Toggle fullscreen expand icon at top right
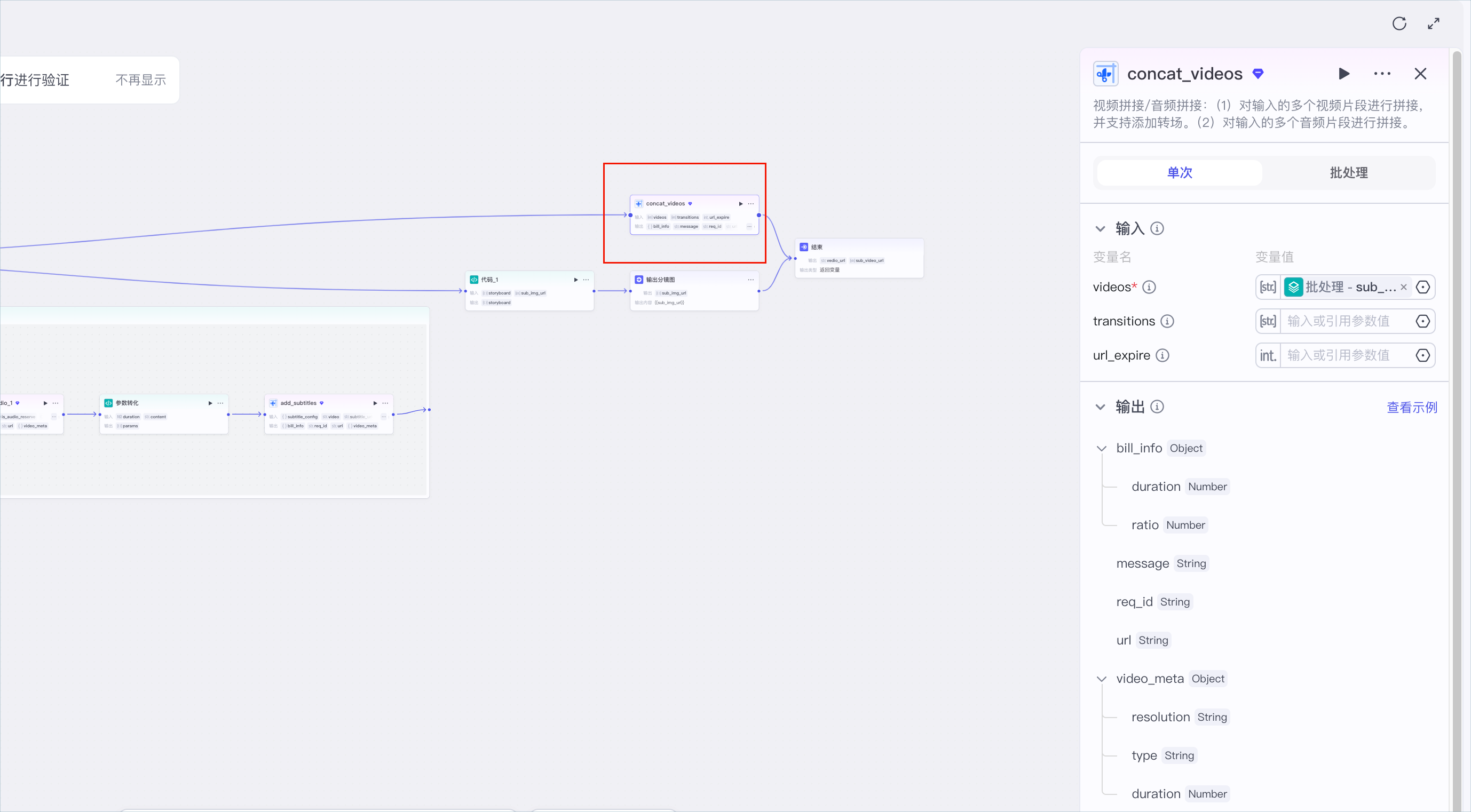The width and height of the screenshot is (1471, 812). tap(1433, 23)
